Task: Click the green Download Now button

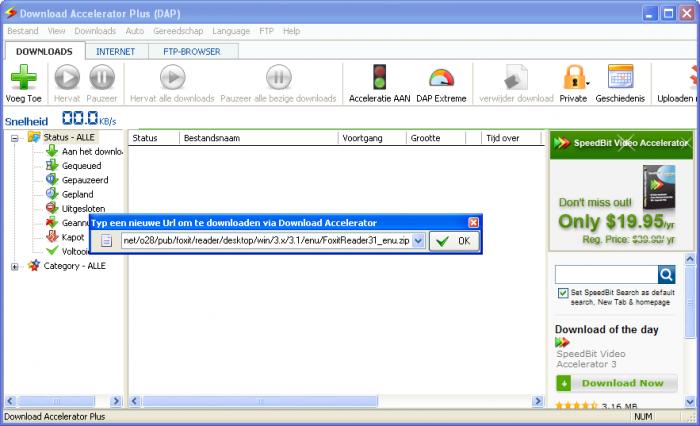Action: [613, 383]
